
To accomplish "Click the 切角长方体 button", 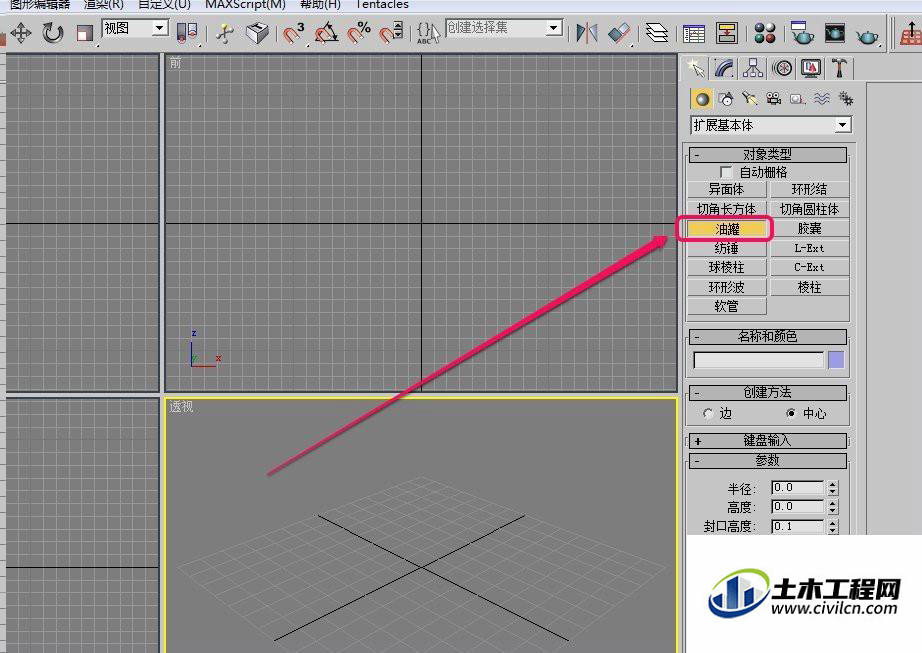I will coord(727,209).
